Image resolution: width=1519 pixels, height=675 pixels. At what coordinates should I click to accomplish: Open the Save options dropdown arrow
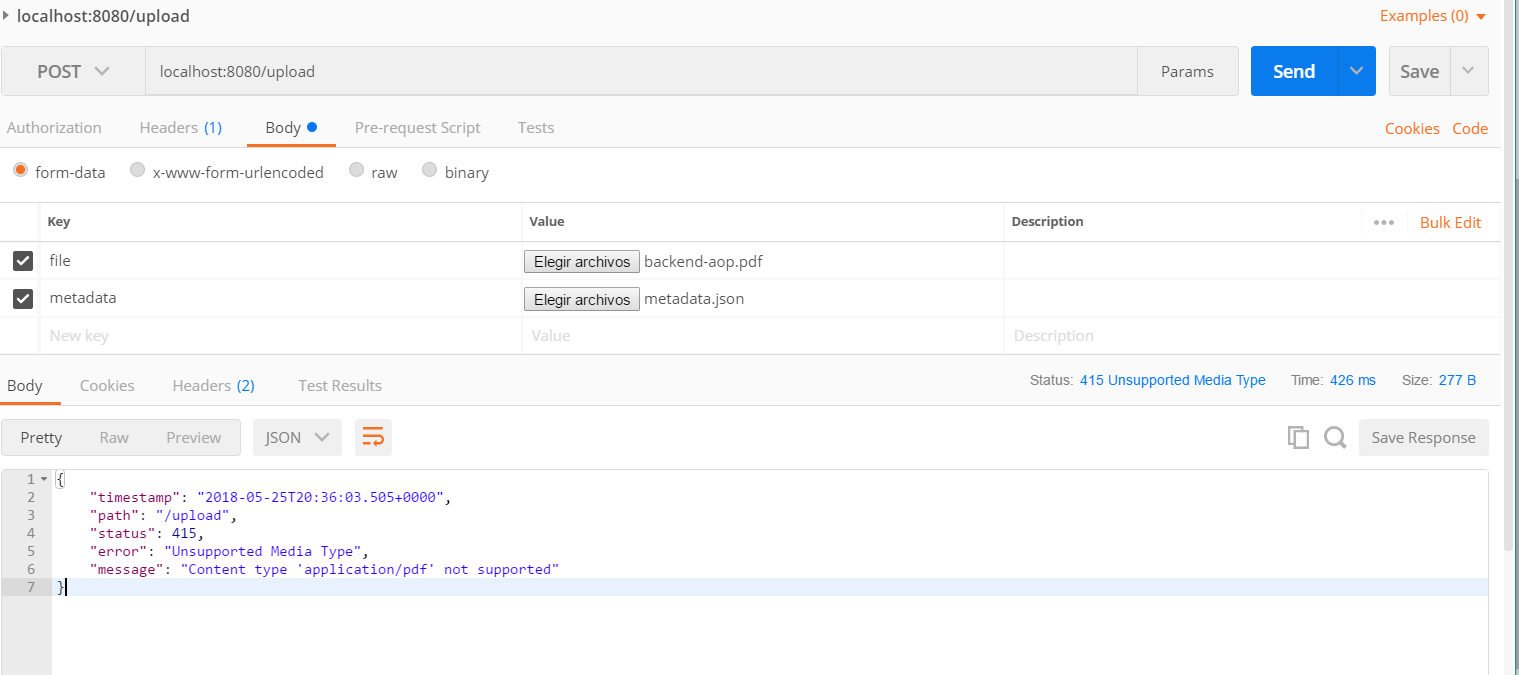1468,71
